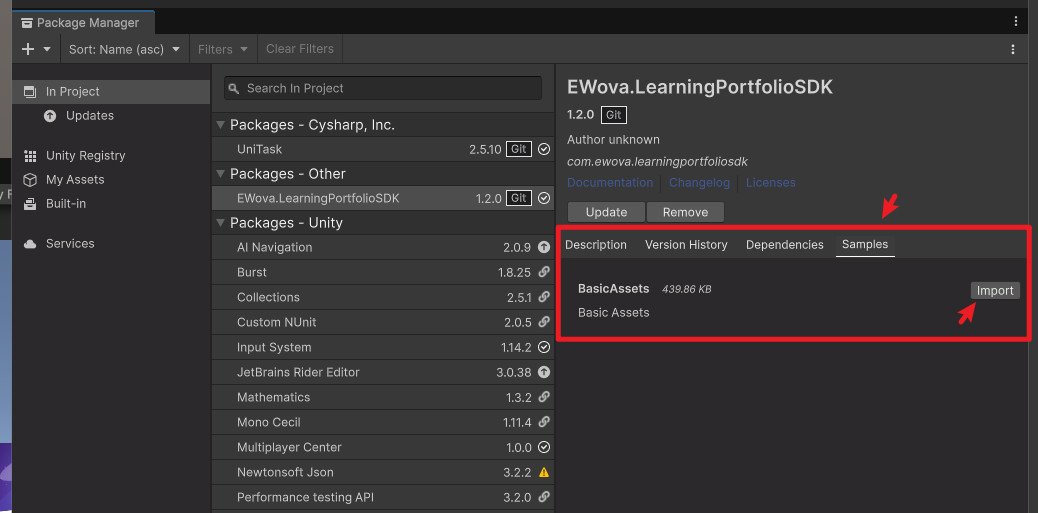The image size is (1038, 513).
Task: Open My Assets in the sidebar
Action: (111, 179)
